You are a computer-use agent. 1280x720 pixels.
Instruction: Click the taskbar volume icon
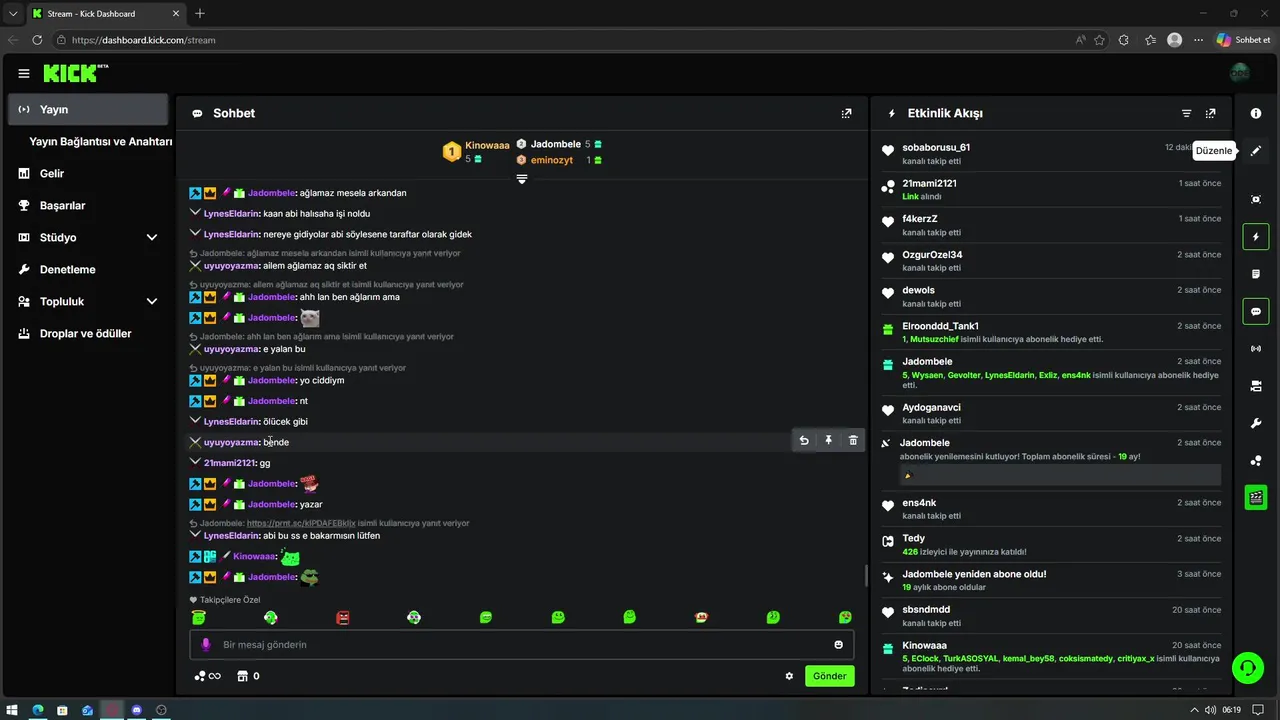[x=1211, y=710]
